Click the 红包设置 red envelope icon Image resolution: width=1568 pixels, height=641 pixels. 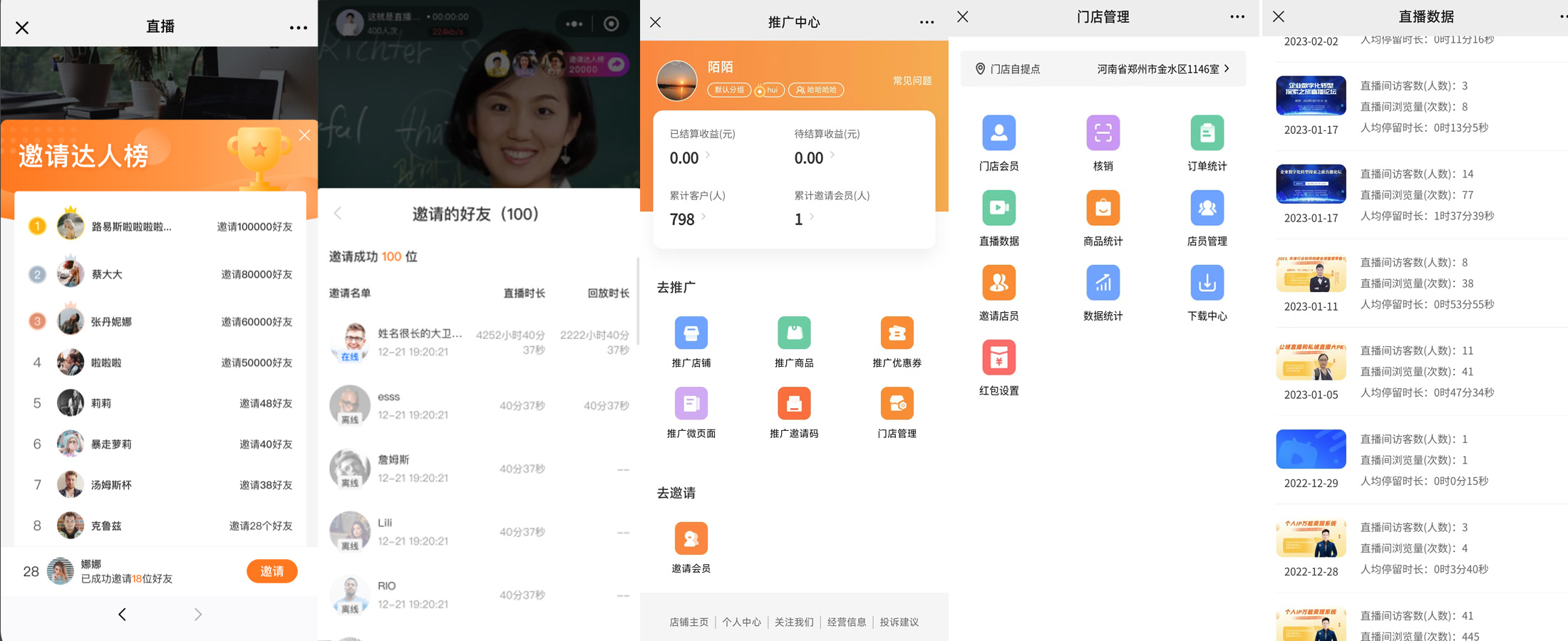[999, 358]
